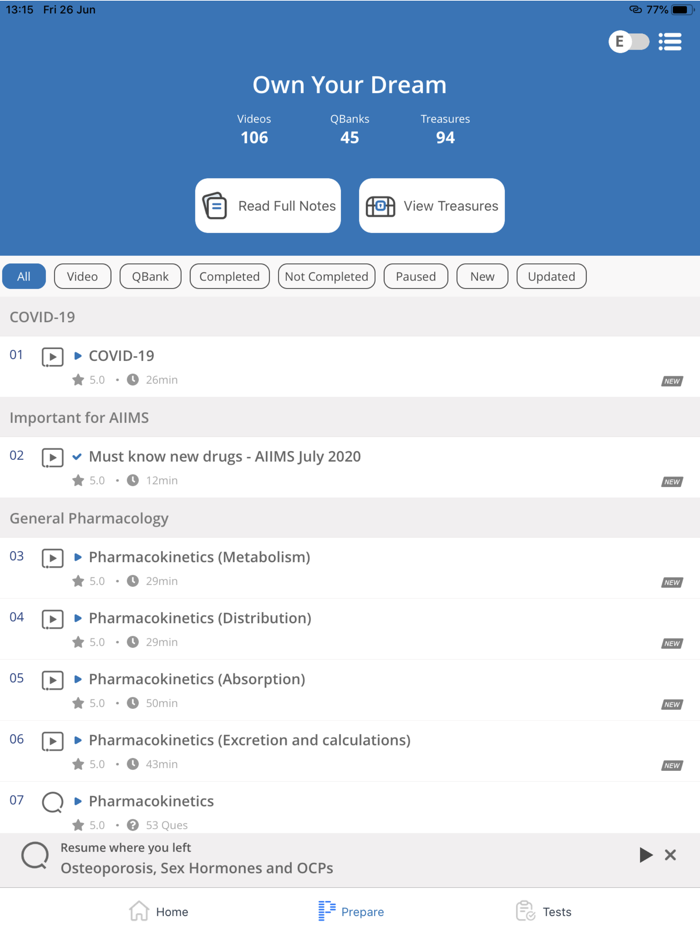The height and width of the screenshot is (934, 700).
Task: Open Pharmacokinetics (Distribution)
Action: [200, 618]
